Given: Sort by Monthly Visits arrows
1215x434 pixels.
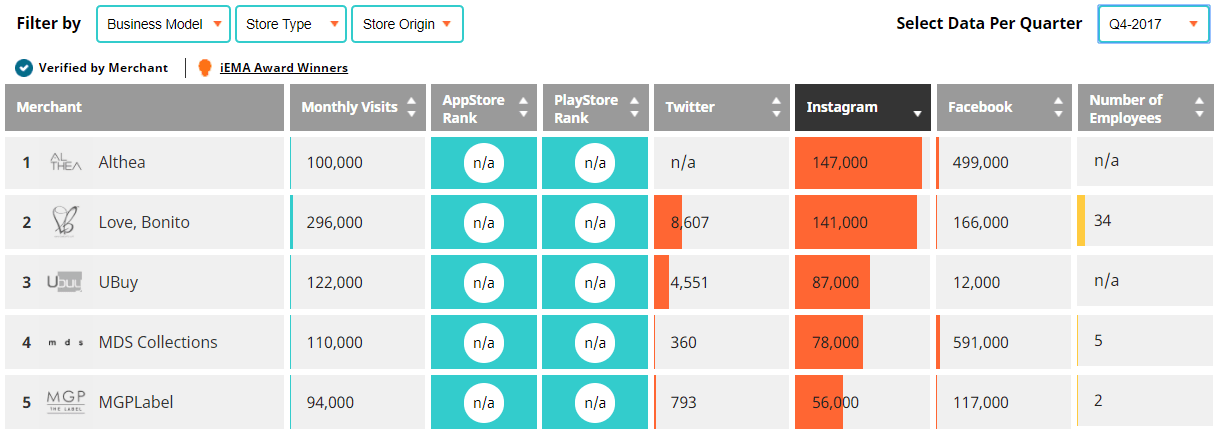Looking at the screenshot, I should [411, 107].
